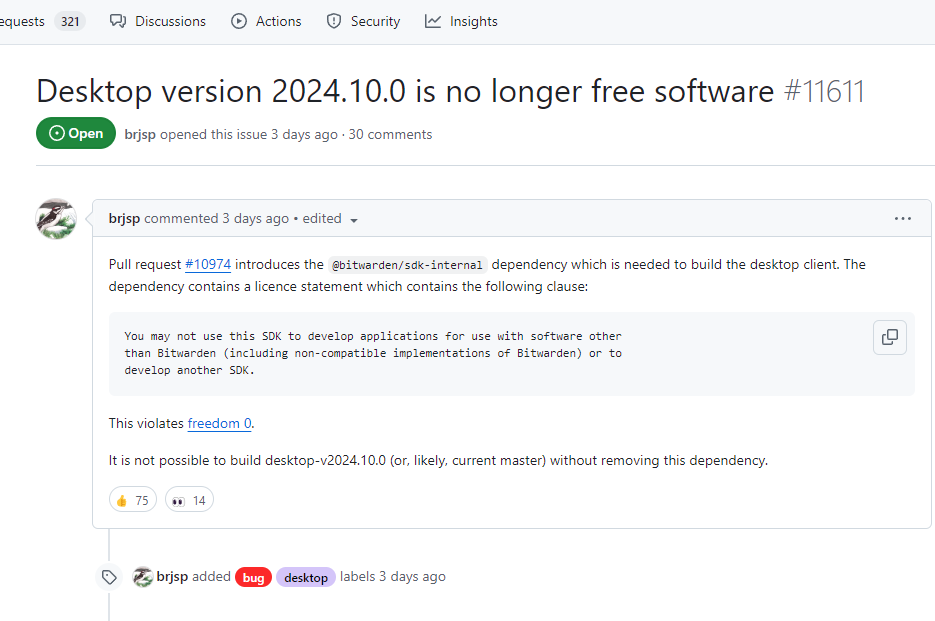Click brjsp name in label added event

pyautogui.click(x=172, y=577)
